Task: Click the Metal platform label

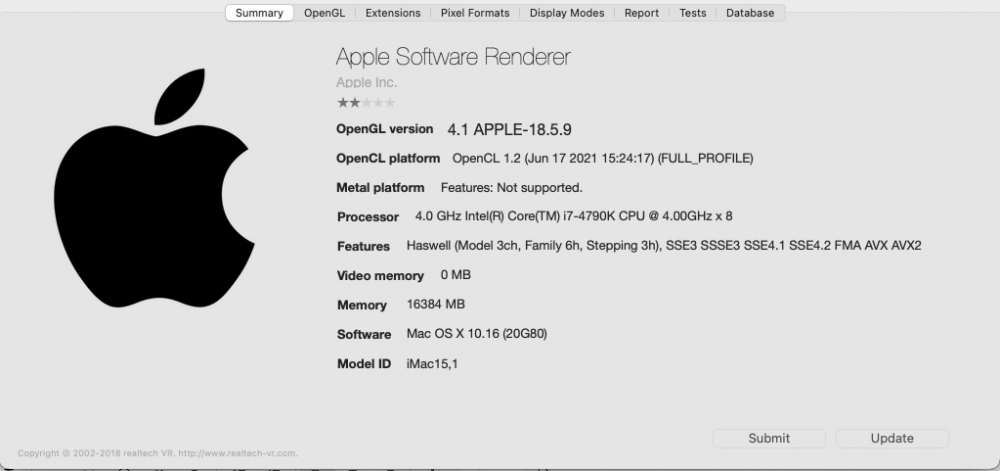Action: coord(380,187)
